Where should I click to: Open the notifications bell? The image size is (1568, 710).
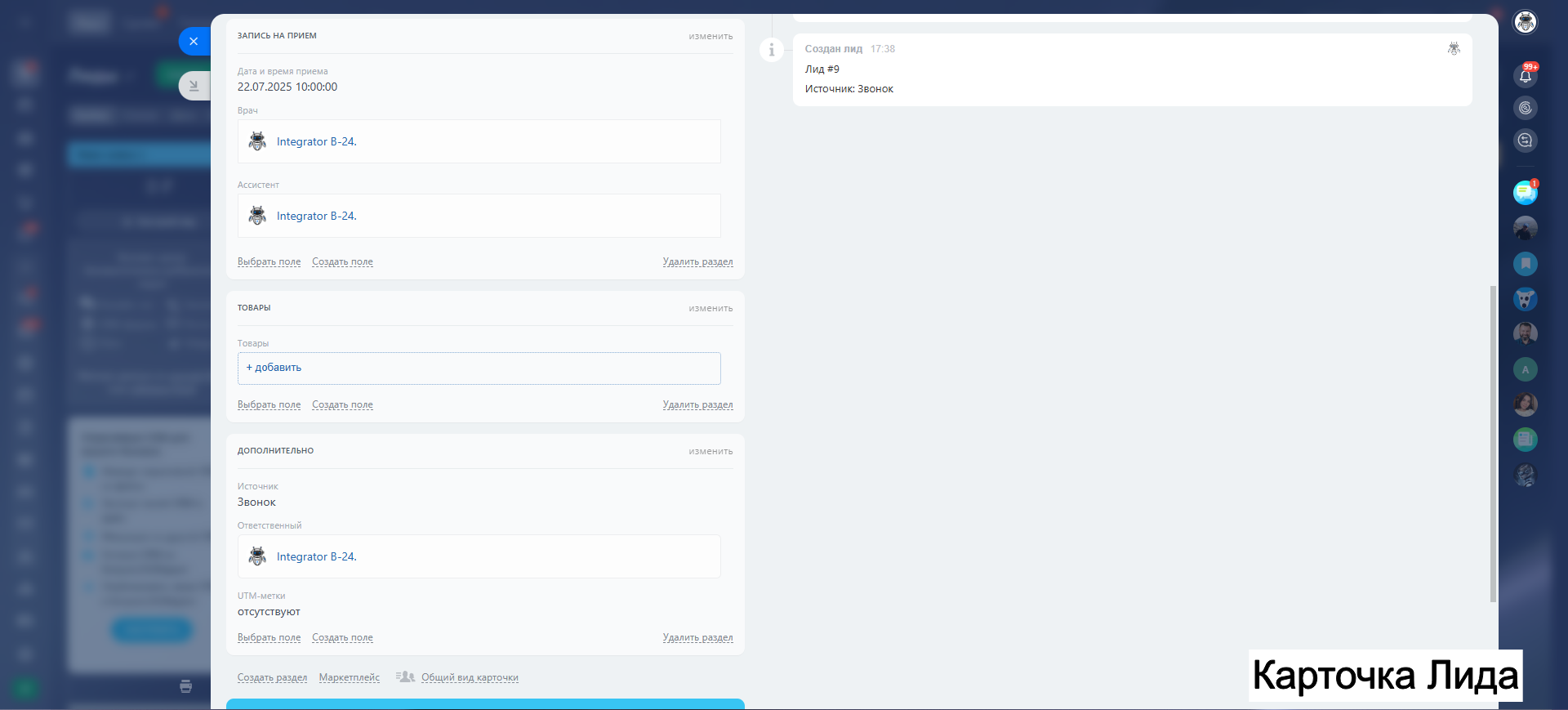pyautogui.click(x=1525, y=76)
